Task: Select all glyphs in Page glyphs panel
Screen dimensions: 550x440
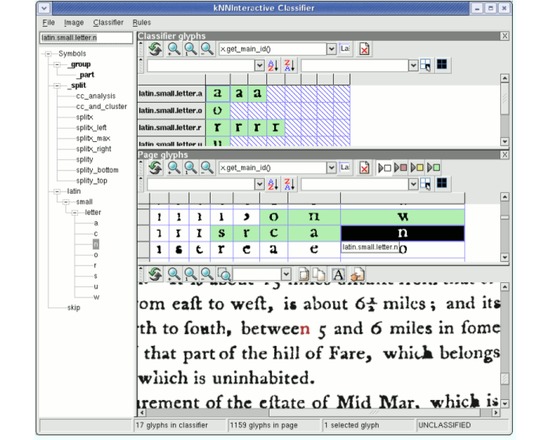Action: (442, 184)
